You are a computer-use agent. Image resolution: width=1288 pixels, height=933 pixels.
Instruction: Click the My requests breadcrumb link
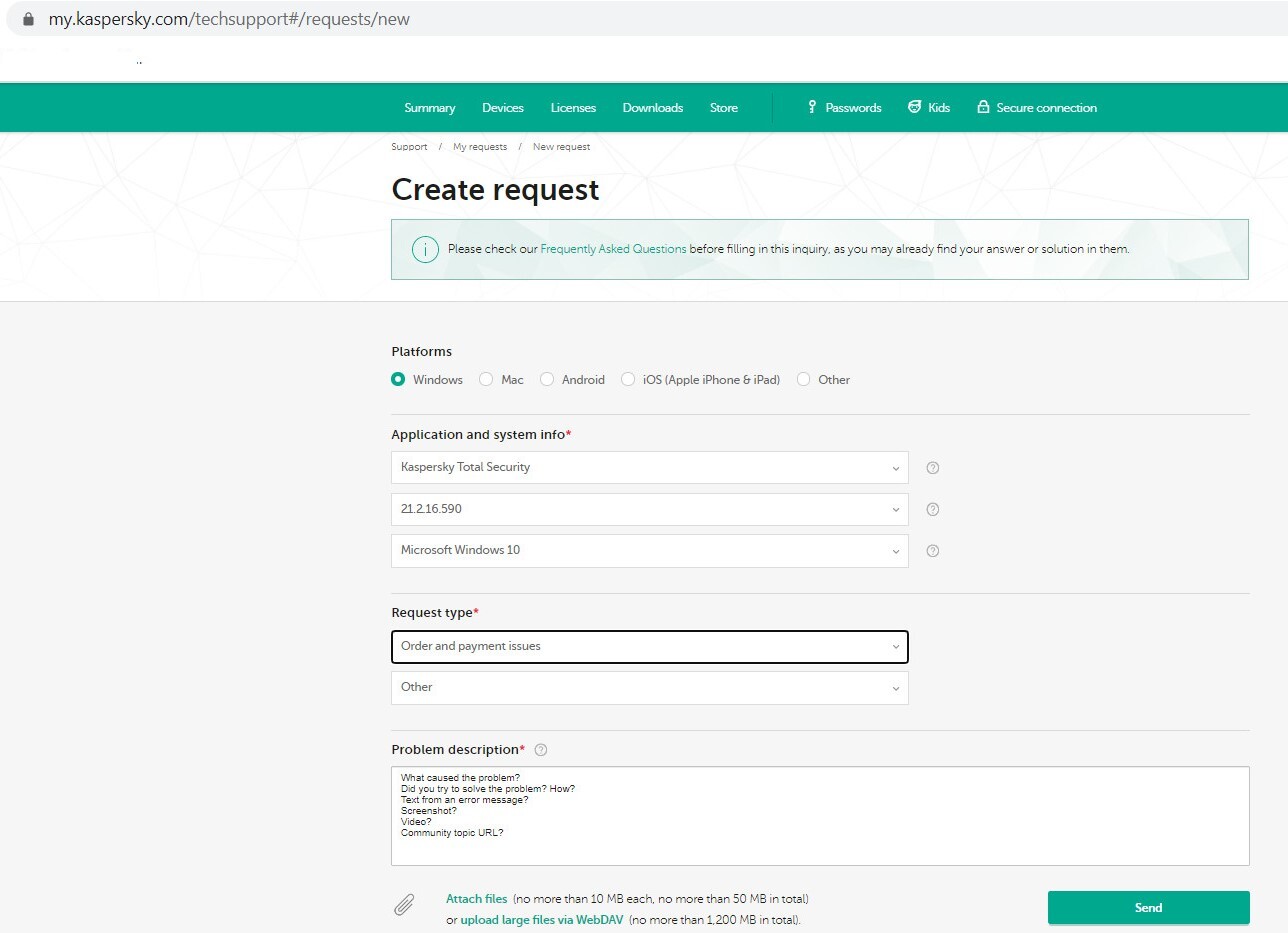[x=480, y=147]
